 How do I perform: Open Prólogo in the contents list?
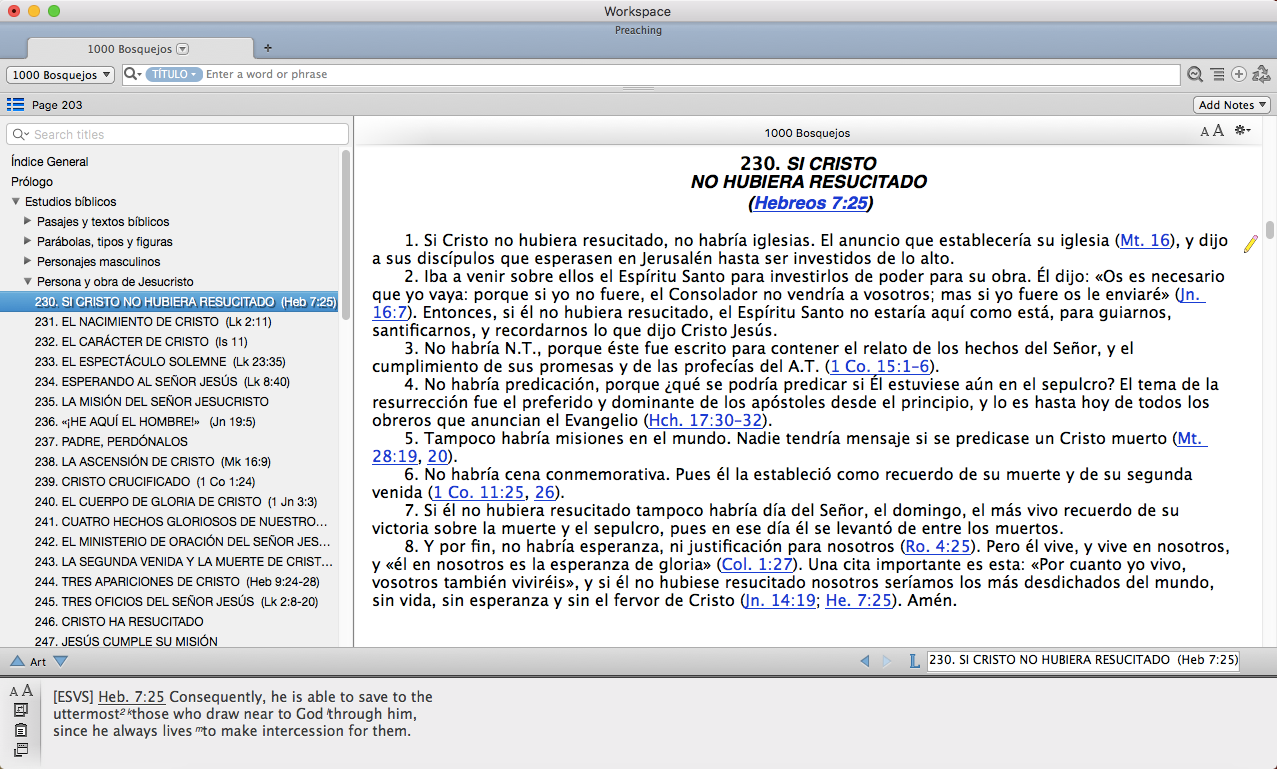point(32,182)
